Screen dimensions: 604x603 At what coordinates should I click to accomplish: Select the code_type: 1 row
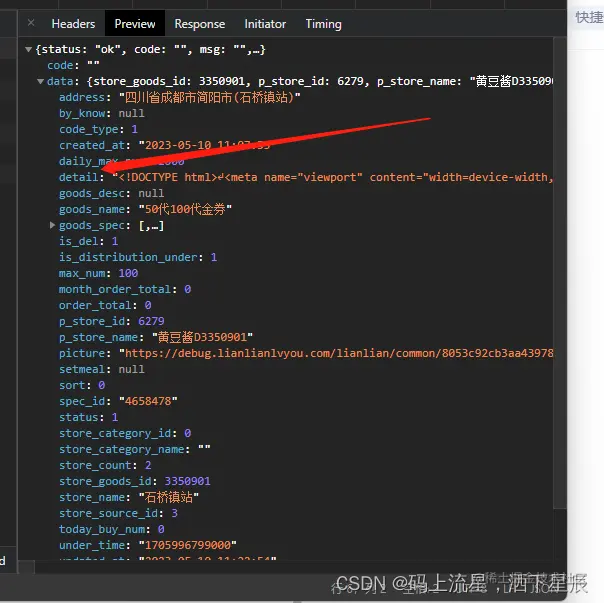[98, 129]
